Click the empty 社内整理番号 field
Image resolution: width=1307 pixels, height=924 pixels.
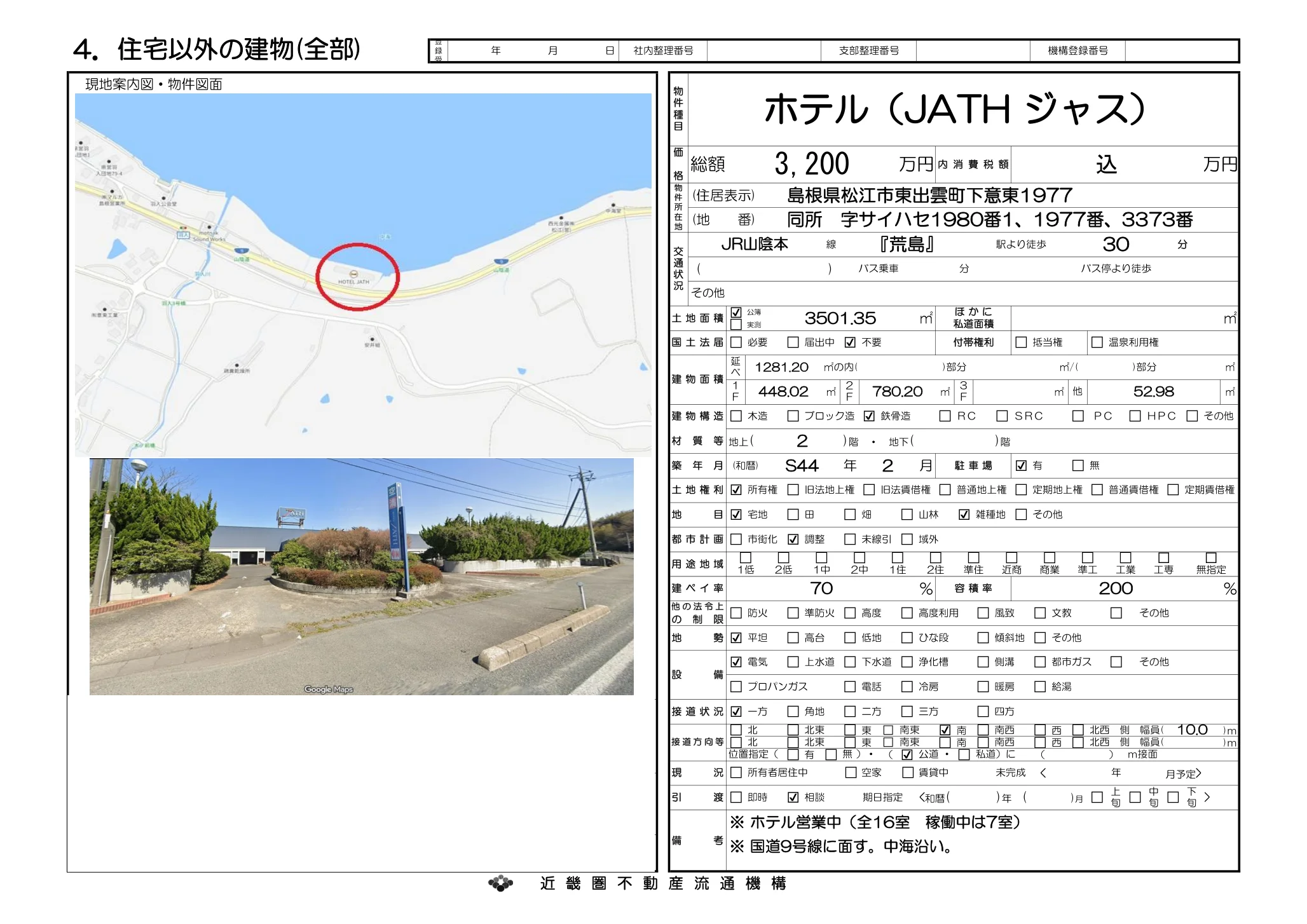click(763, 51)
